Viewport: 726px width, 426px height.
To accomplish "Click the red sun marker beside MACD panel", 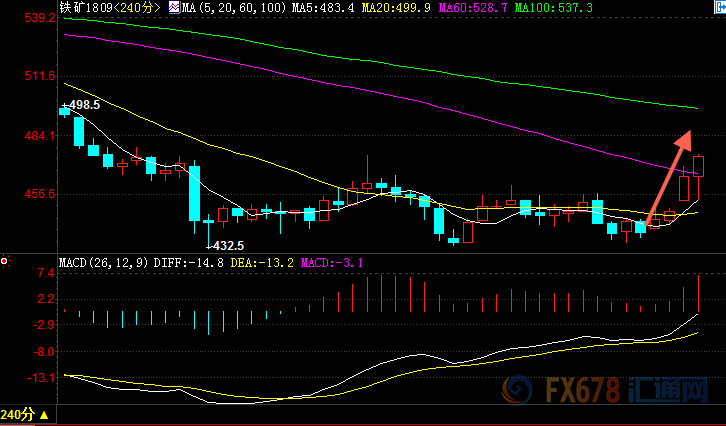I will point(5,262).
